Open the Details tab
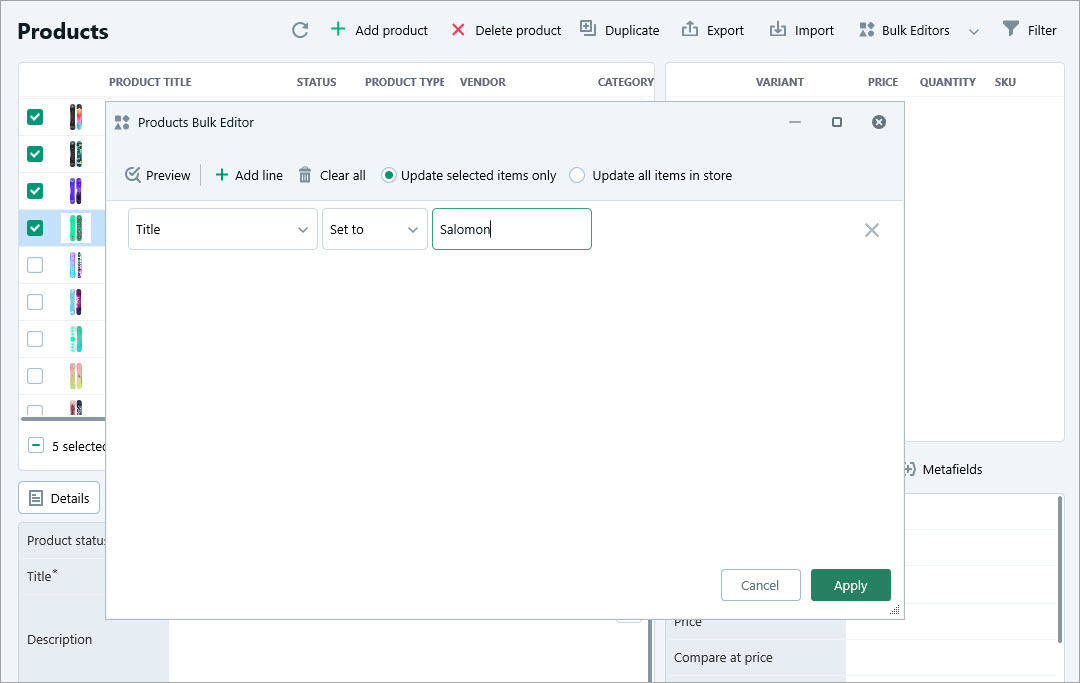Screen dimensions: 1080x683 (59, 498)
